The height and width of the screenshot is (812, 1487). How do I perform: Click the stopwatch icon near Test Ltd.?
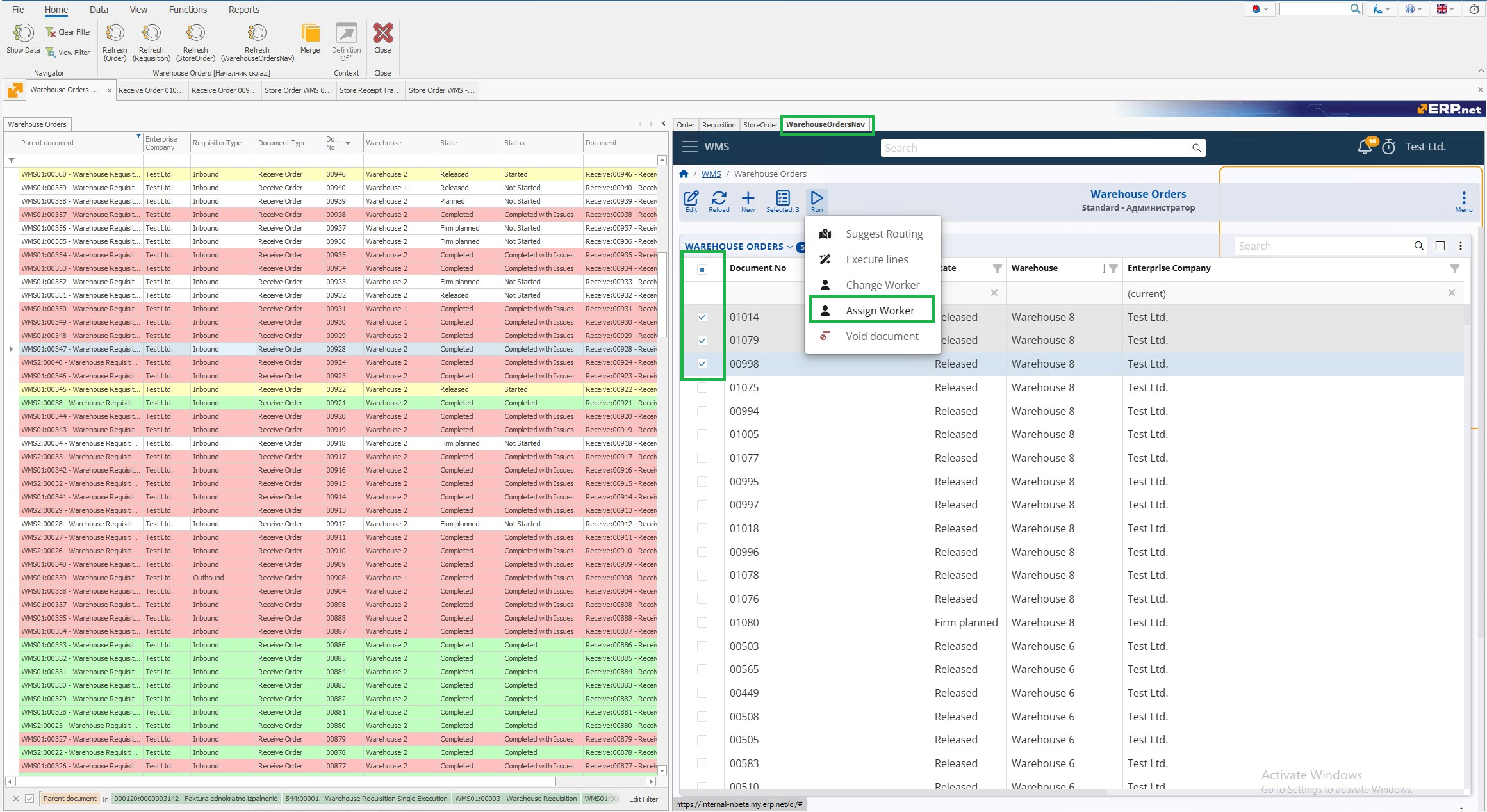(x=1388, y=147)
